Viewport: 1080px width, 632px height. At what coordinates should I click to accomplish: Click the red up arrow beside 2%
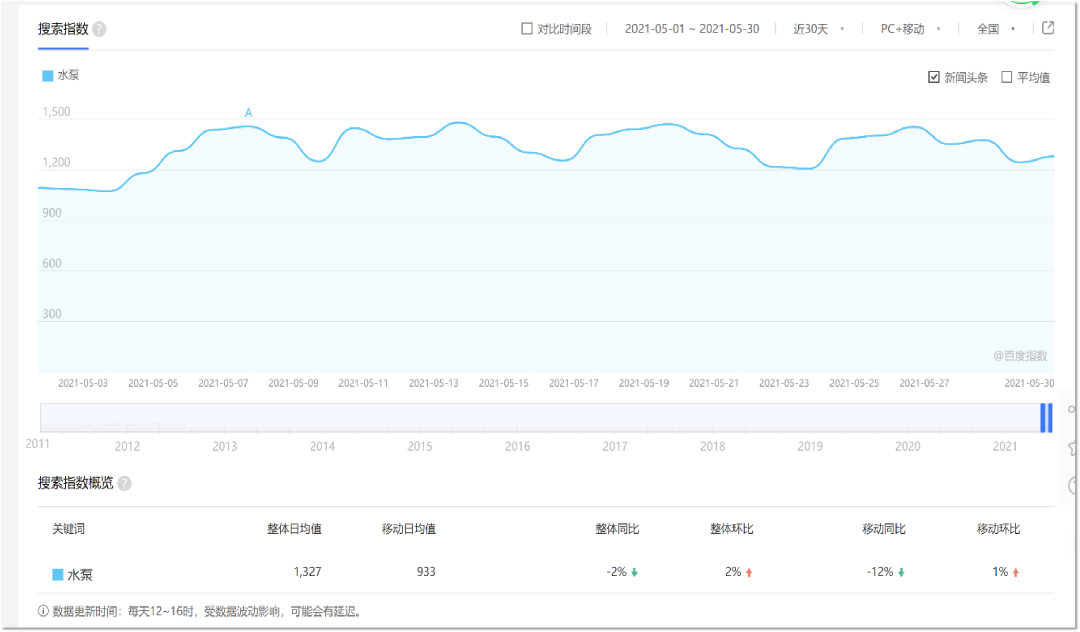(748, 572)
